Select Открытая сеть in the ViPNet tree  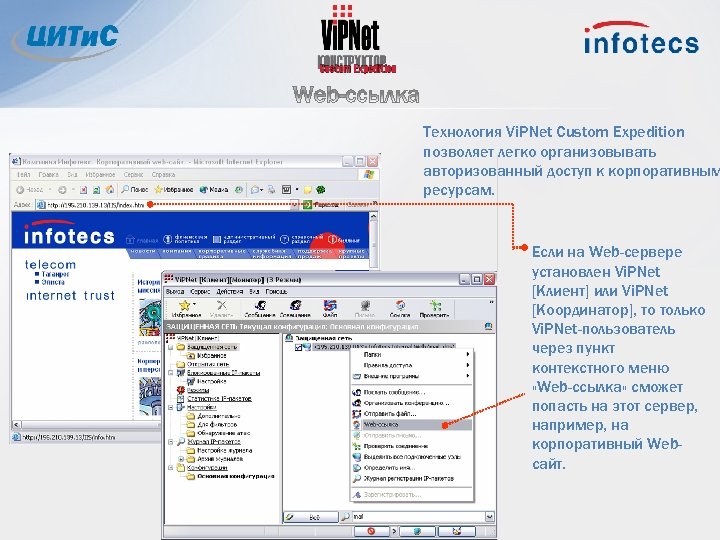click(x=208, y=364)
